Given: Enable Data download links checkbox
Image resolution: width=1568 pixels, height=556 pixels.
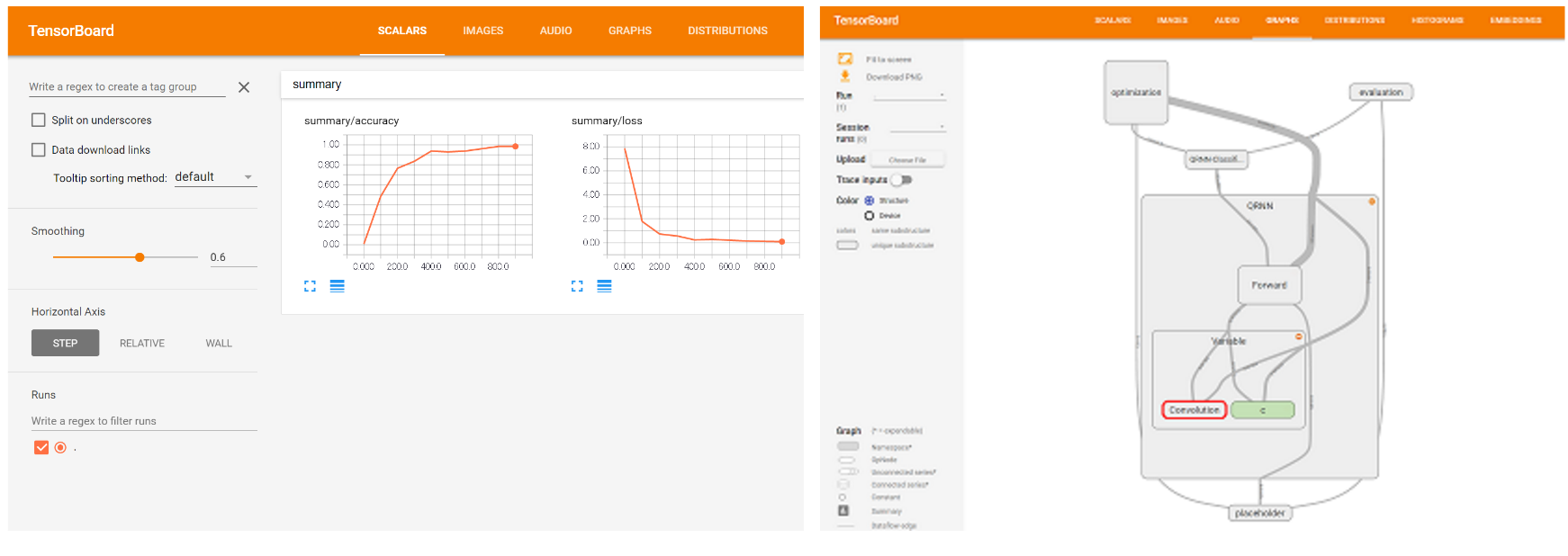Looking at the screenshot, I should pyautogui.click(x=39, y=150).
